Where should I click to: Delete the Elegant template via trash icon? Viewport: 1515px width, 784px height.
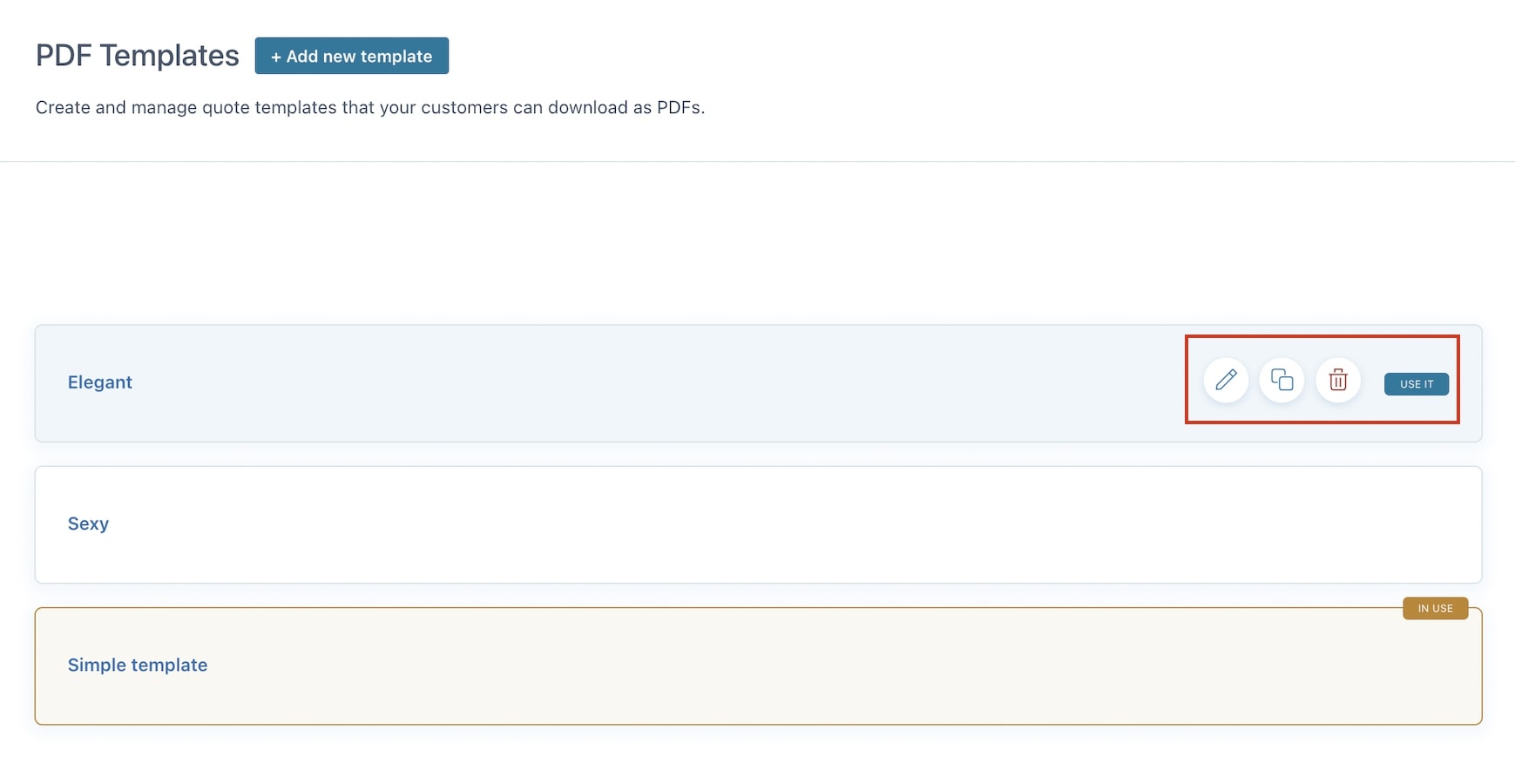tap(1338, 380)
